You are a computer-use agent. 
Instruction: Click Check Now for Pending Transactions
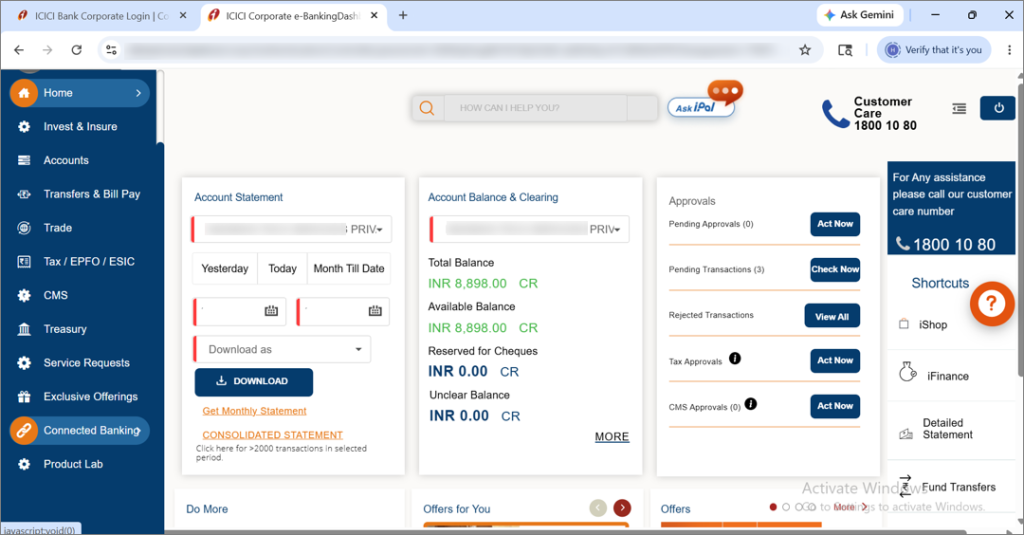pyautogui.click(x=835, y=269)
